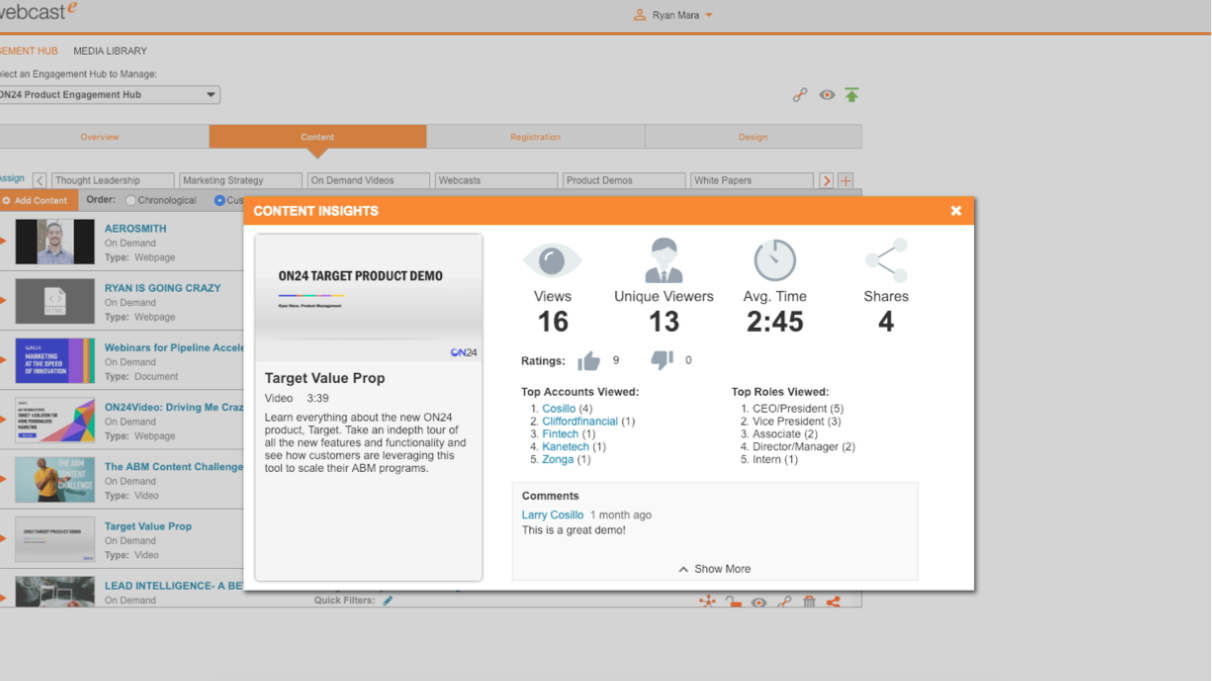Screen dimensions: 1212x681
Task: Click the chain link icon in bottom row
Action: (784, 601)
